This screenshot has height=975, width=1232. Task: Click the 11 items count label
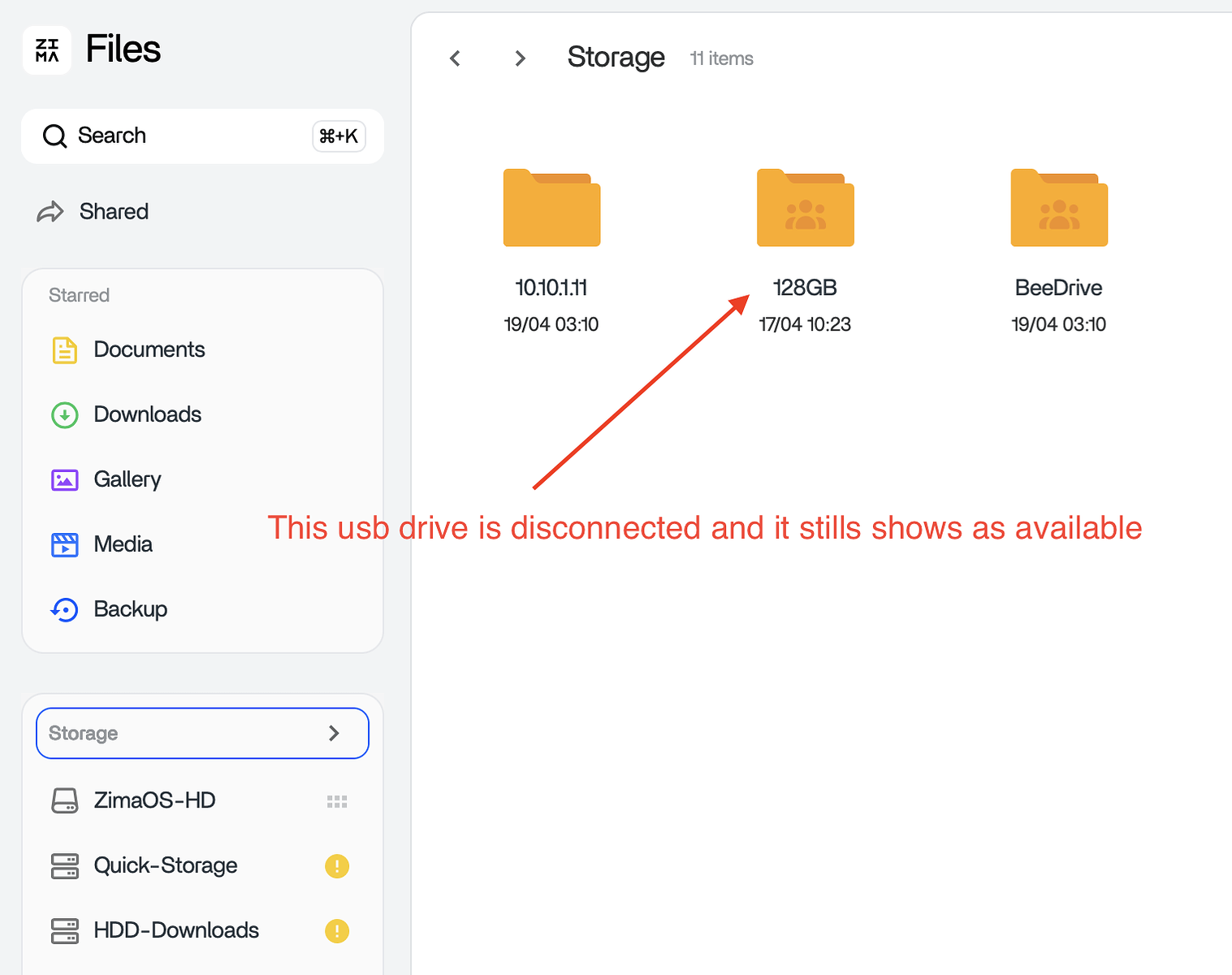722,58
